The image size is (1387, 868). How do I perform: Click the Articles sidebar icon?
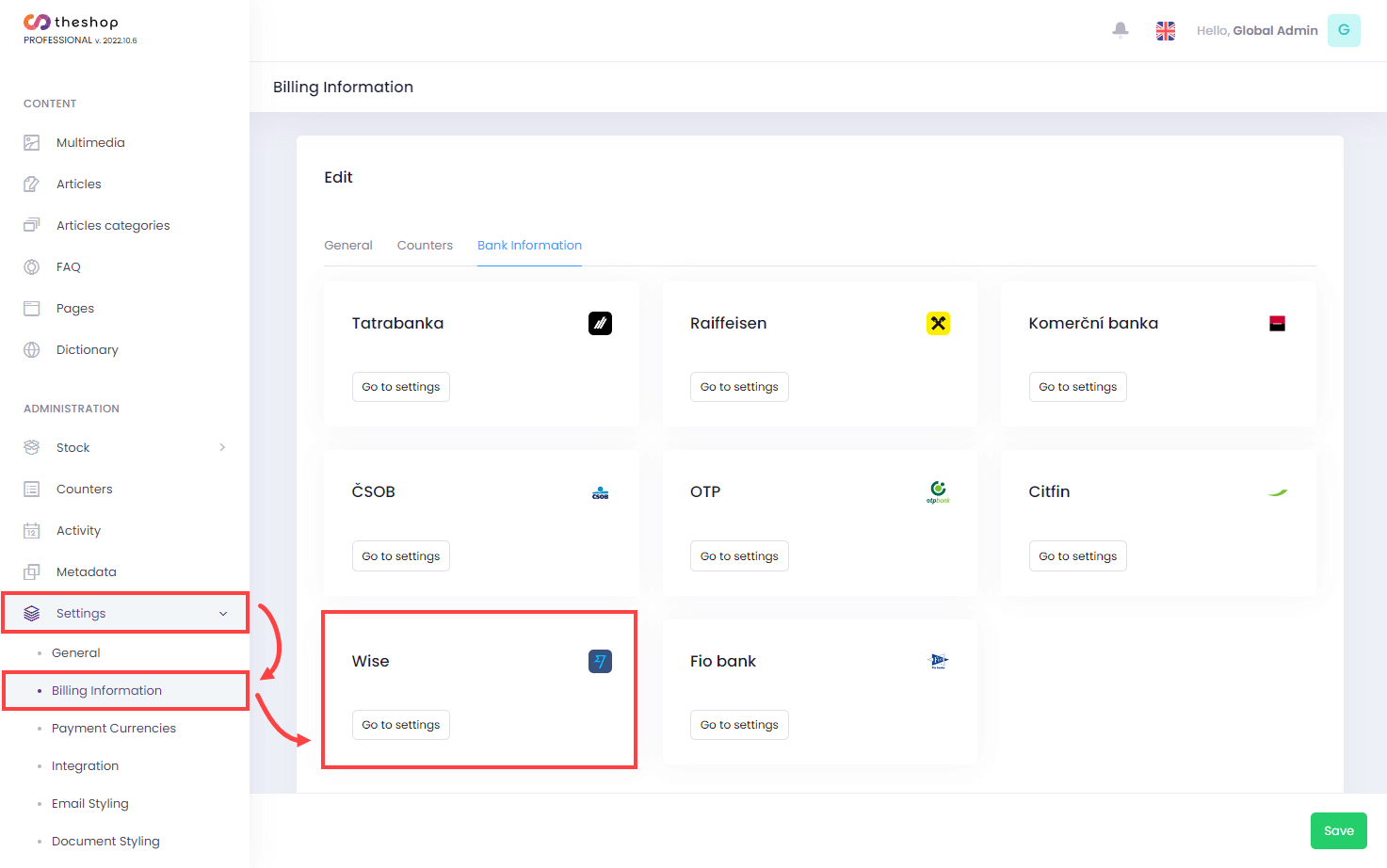[x=32, y=185]
